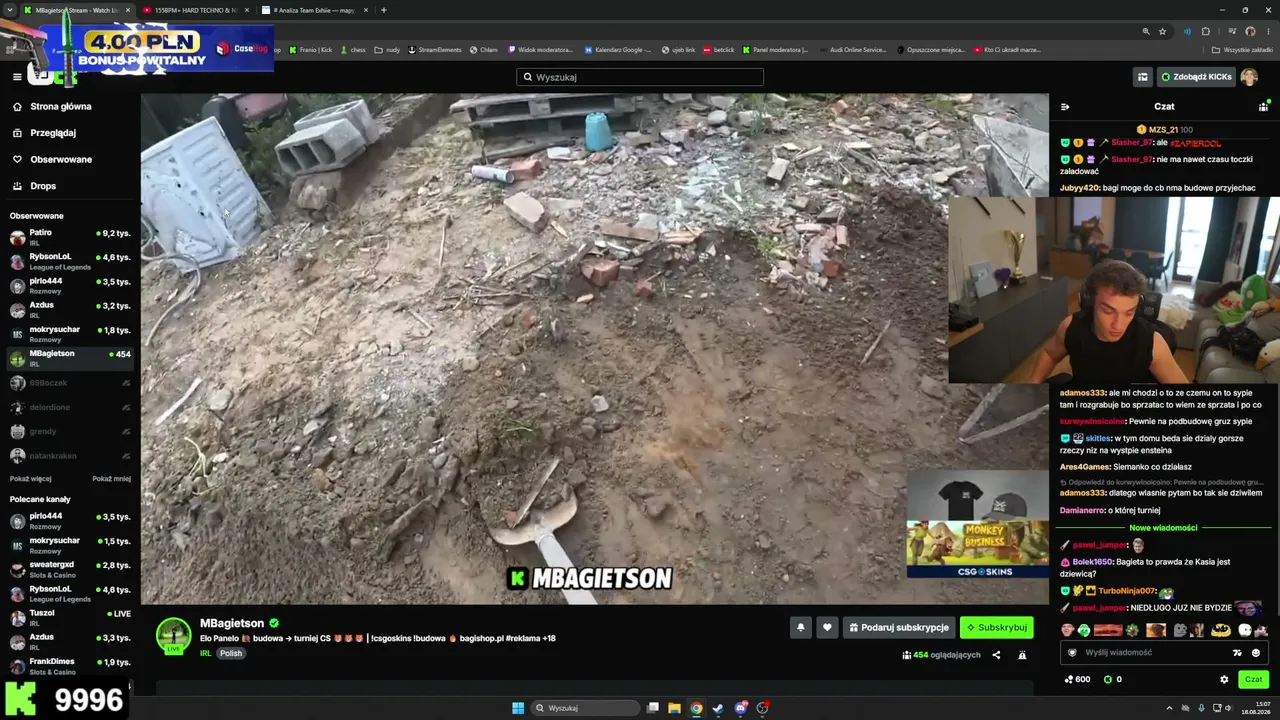This screenshot has height=720, width=1280.
Task: Show hidden system tray icons
Action: 1169,708
